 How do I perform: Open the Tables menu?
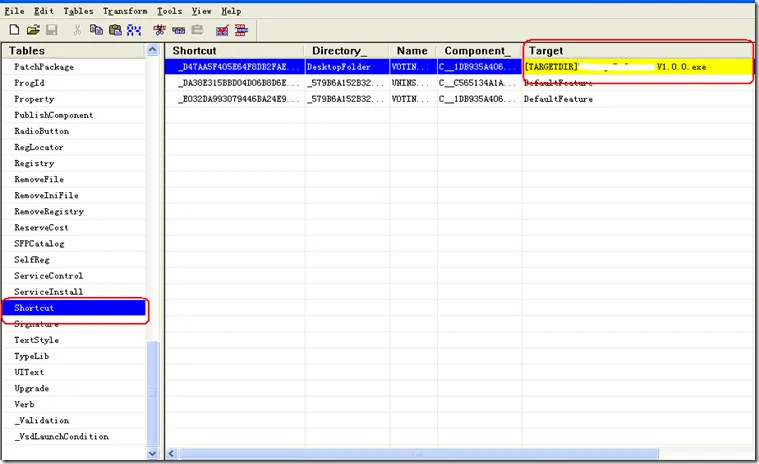(78, 10)
